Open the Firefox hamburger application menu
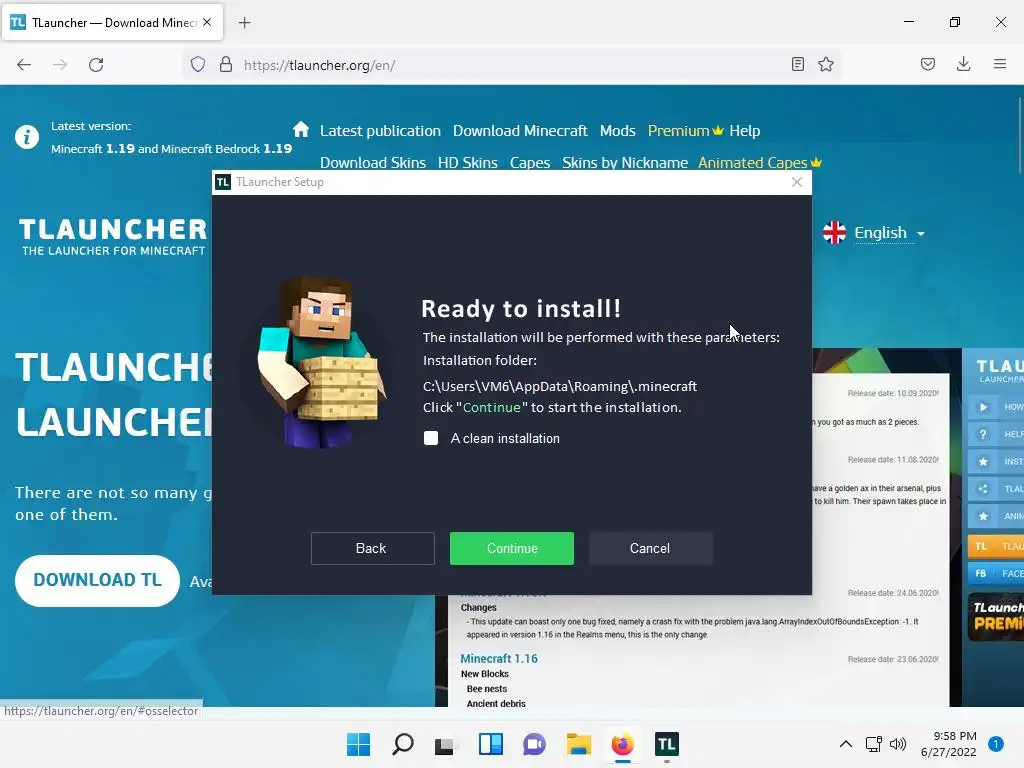Viewport: 1024px width, 768px height. point(1000,64)
